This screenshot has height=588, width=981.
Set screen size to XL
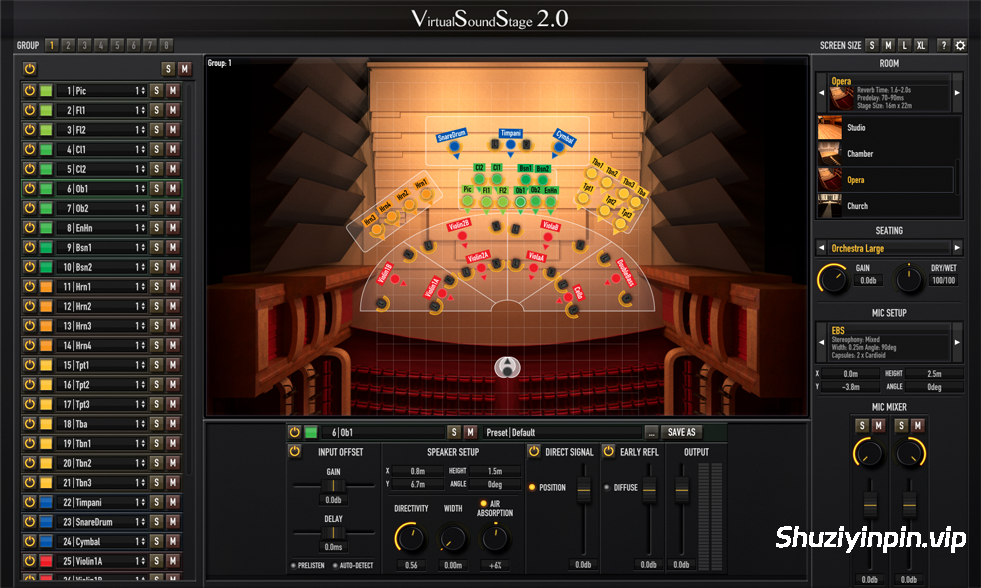coord(921,45)
